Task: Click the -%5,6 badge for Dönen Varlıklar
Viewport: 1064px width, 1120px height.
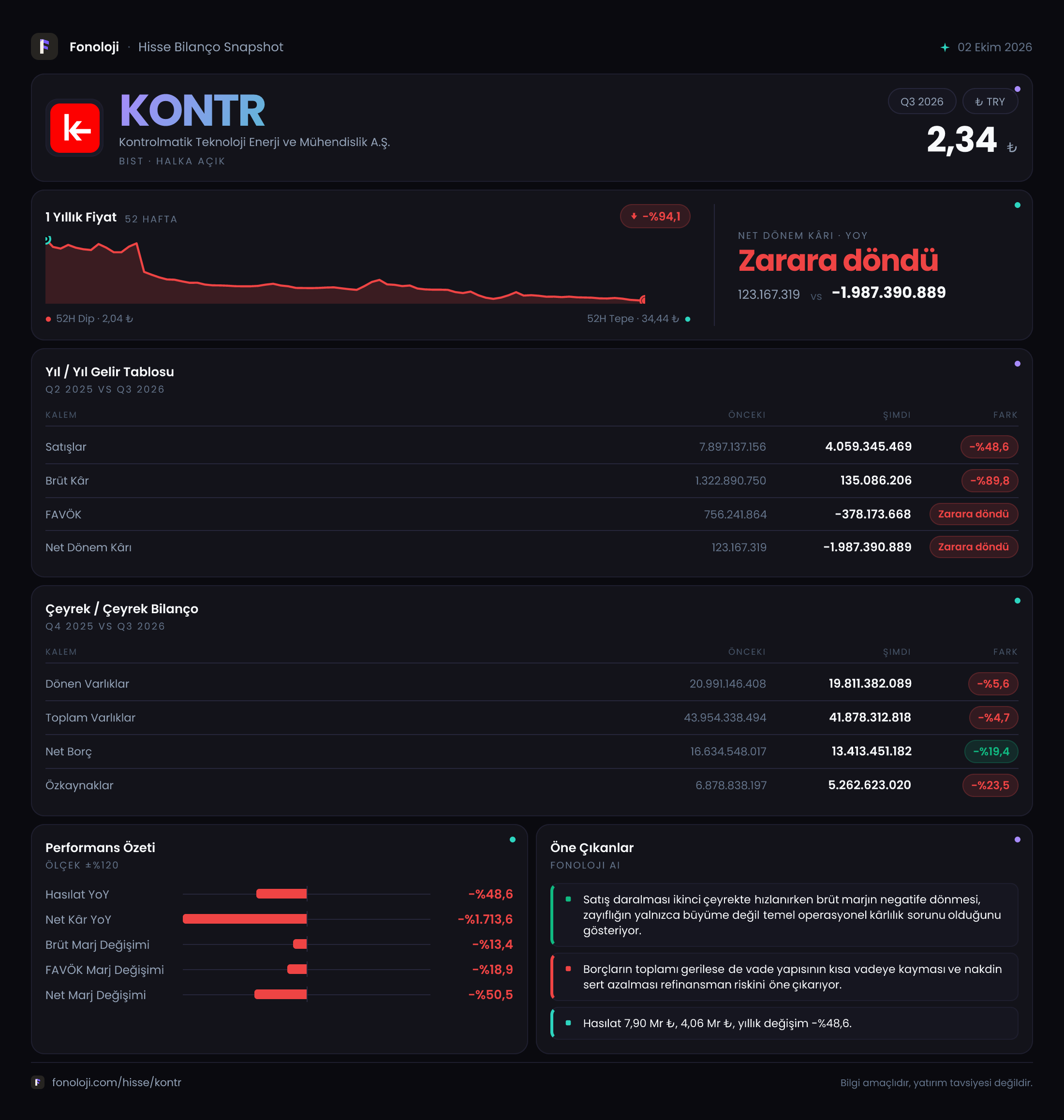Action: pyautogui.click(x=993, y=684)
